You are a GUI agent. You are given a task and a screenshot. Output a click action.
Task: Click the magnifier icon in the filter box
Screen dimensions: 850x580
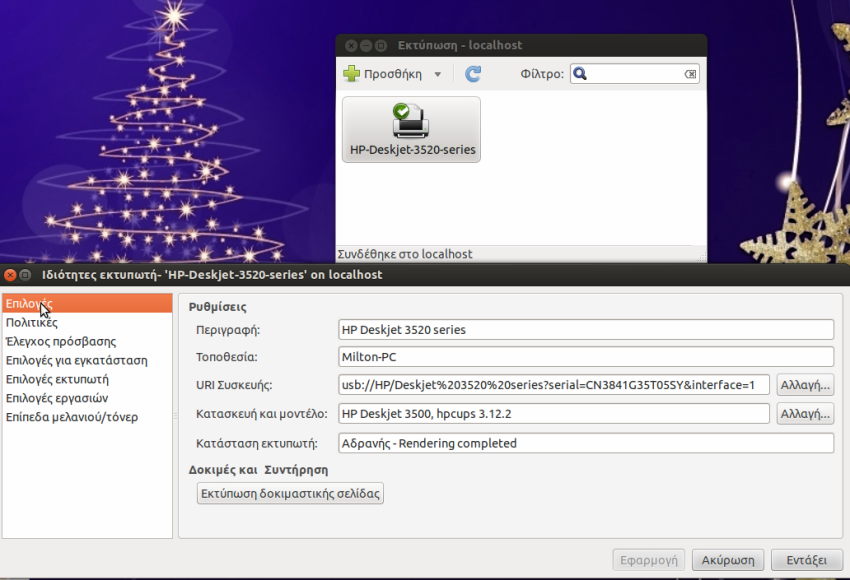tap(579, 74)
